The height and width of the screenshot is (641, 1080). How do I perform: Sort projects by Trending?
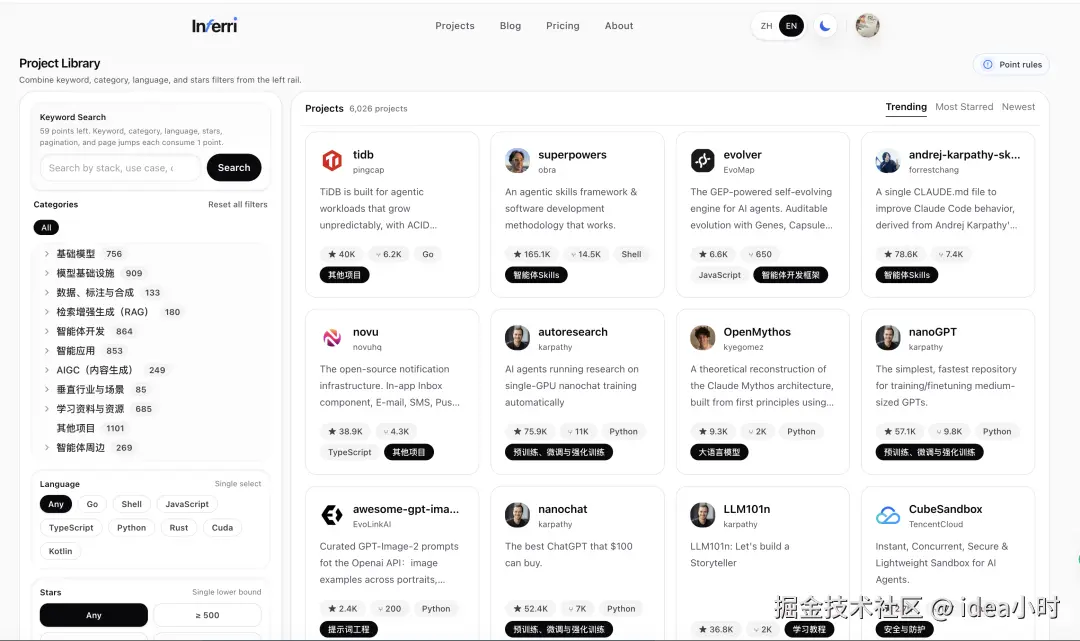coord(906,107)
